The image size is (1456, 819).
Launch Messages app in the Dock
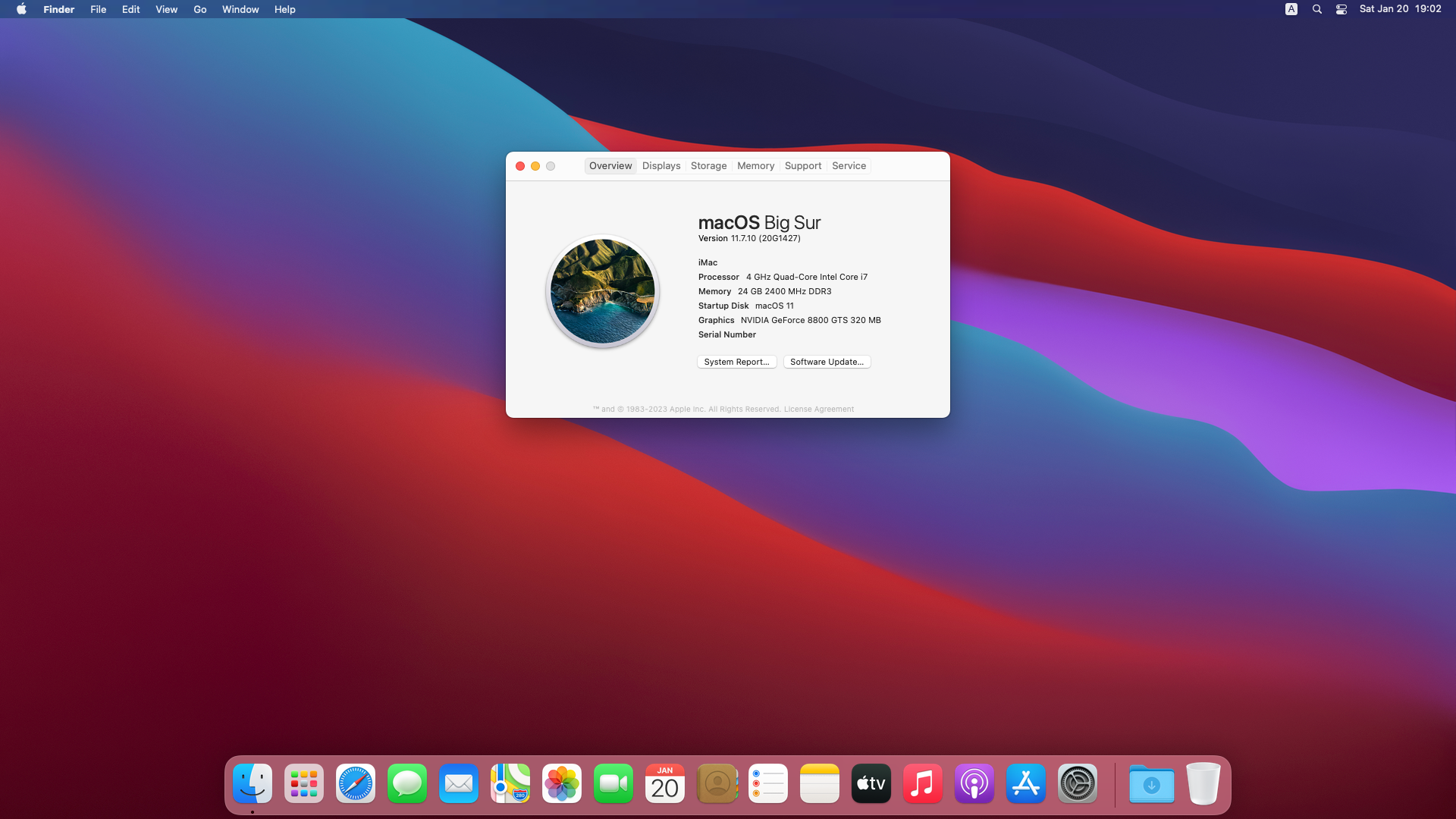point(407,783)
